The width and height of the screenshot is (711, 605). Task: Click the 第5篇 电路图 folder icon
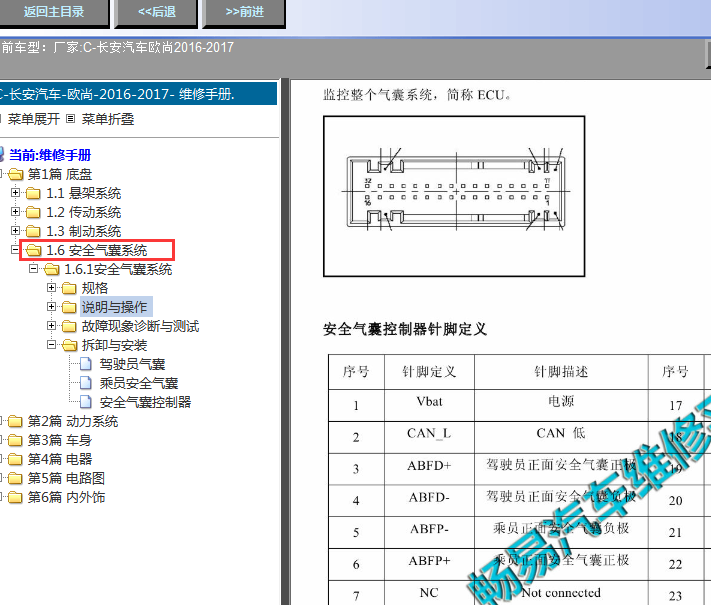(x=15, y=478)
